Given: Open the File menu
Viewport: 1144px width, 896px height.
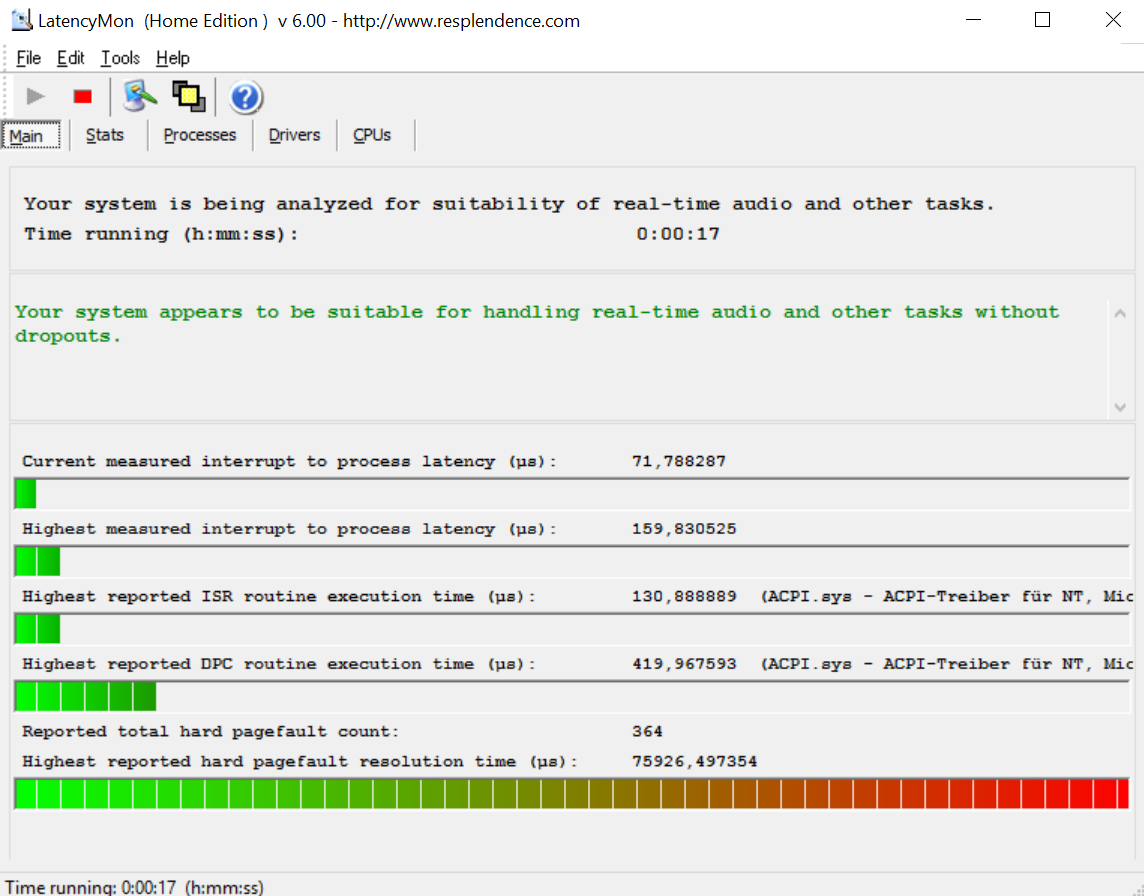Looking at the screenshot, I should tap(28, 58).
